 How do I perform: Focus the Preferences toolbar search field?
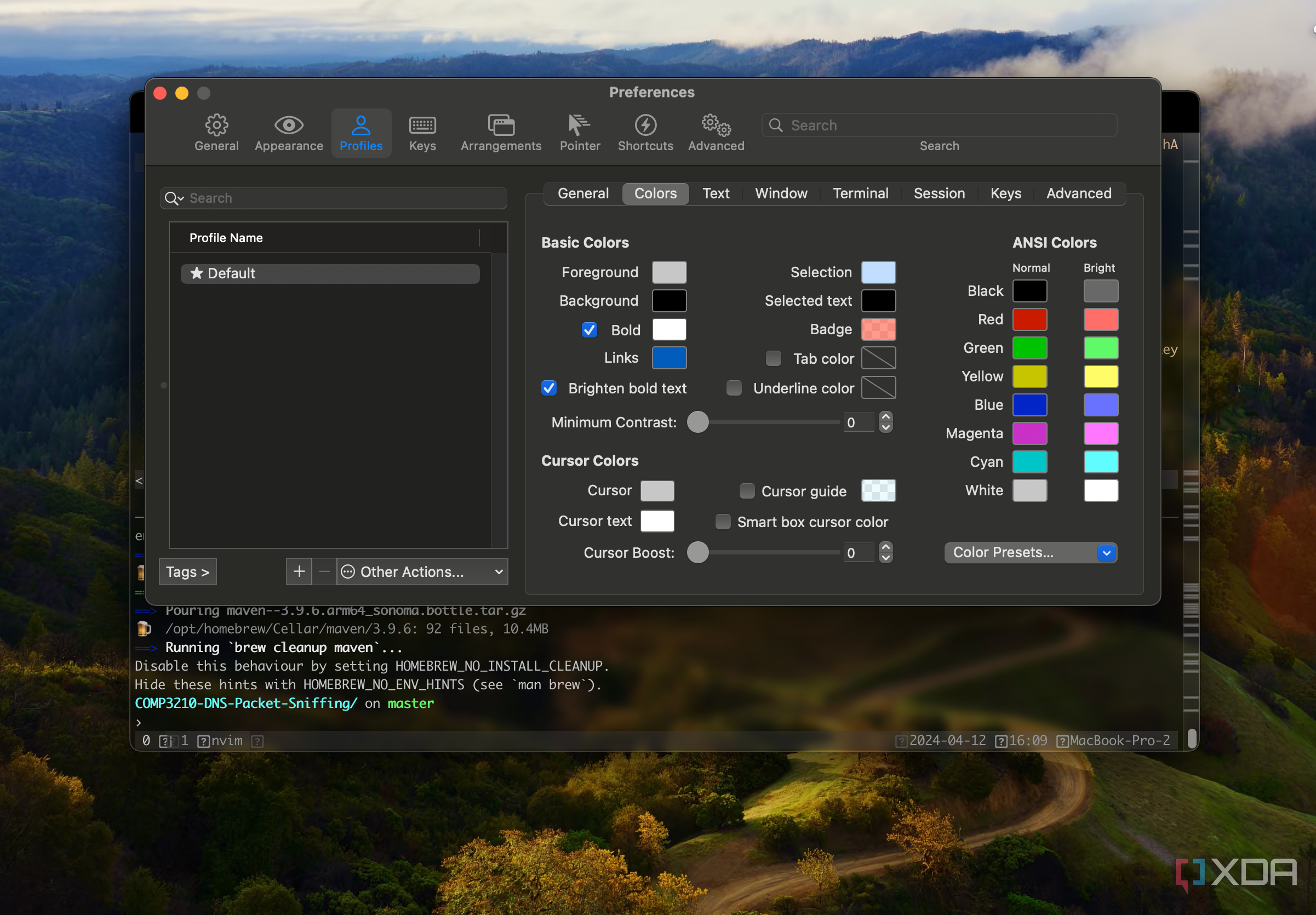[x=939, y=125]
